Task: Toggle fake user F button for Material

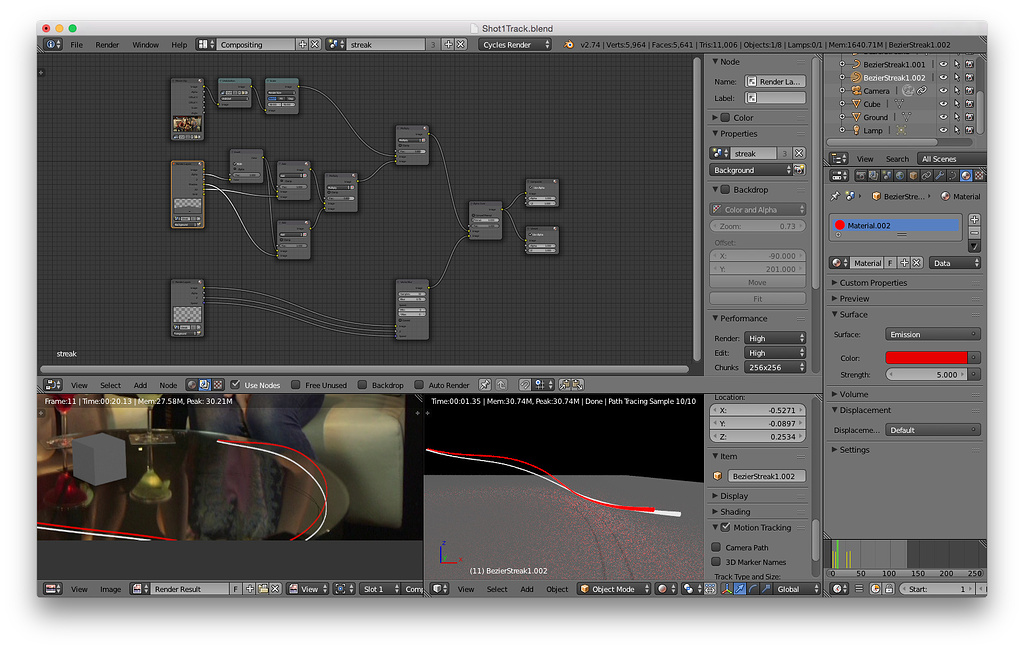Action: 890,263
